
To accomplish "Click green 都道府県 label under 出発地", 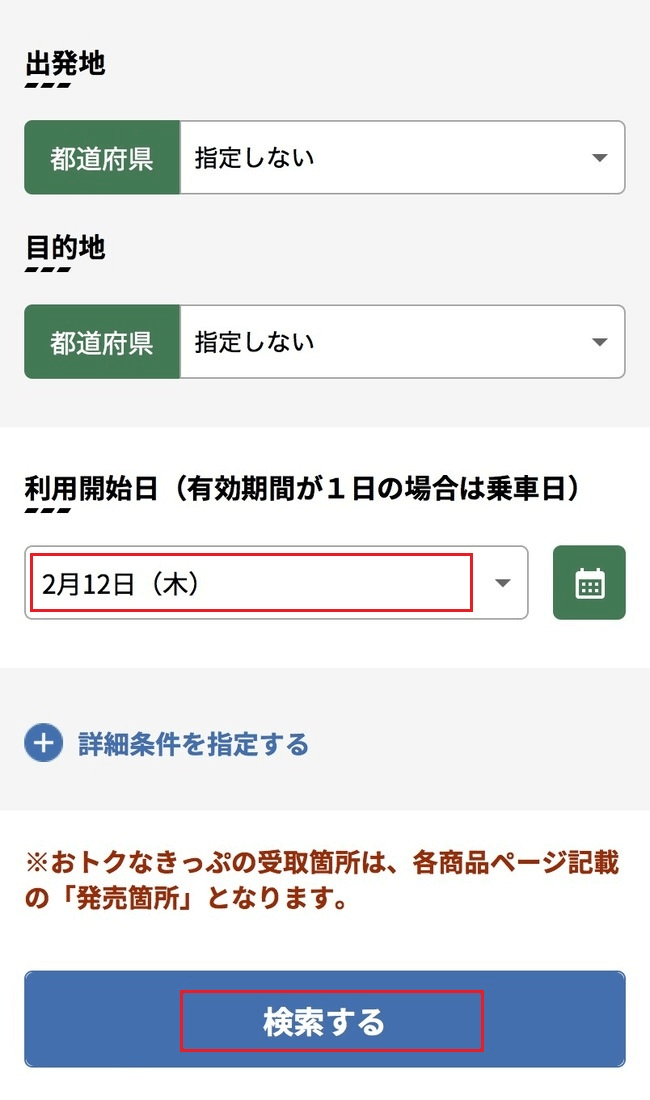I will pyautogui.click(x=102, y=158).
